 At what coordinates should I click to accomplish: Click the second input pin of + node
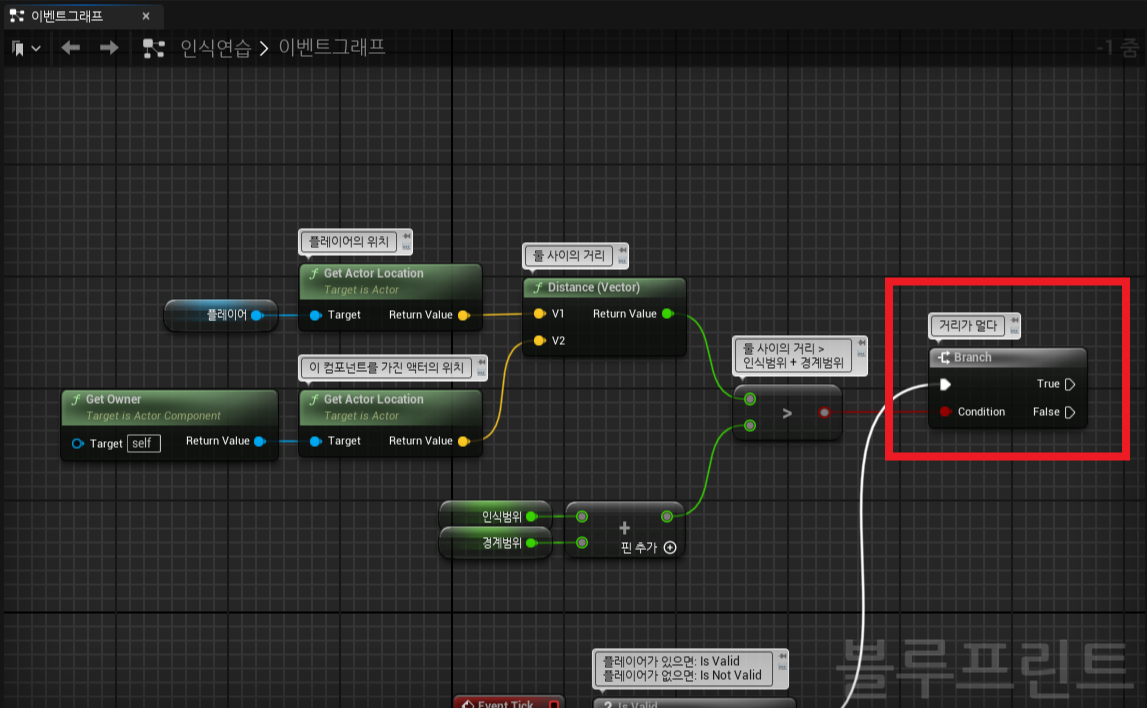point(582,543)
